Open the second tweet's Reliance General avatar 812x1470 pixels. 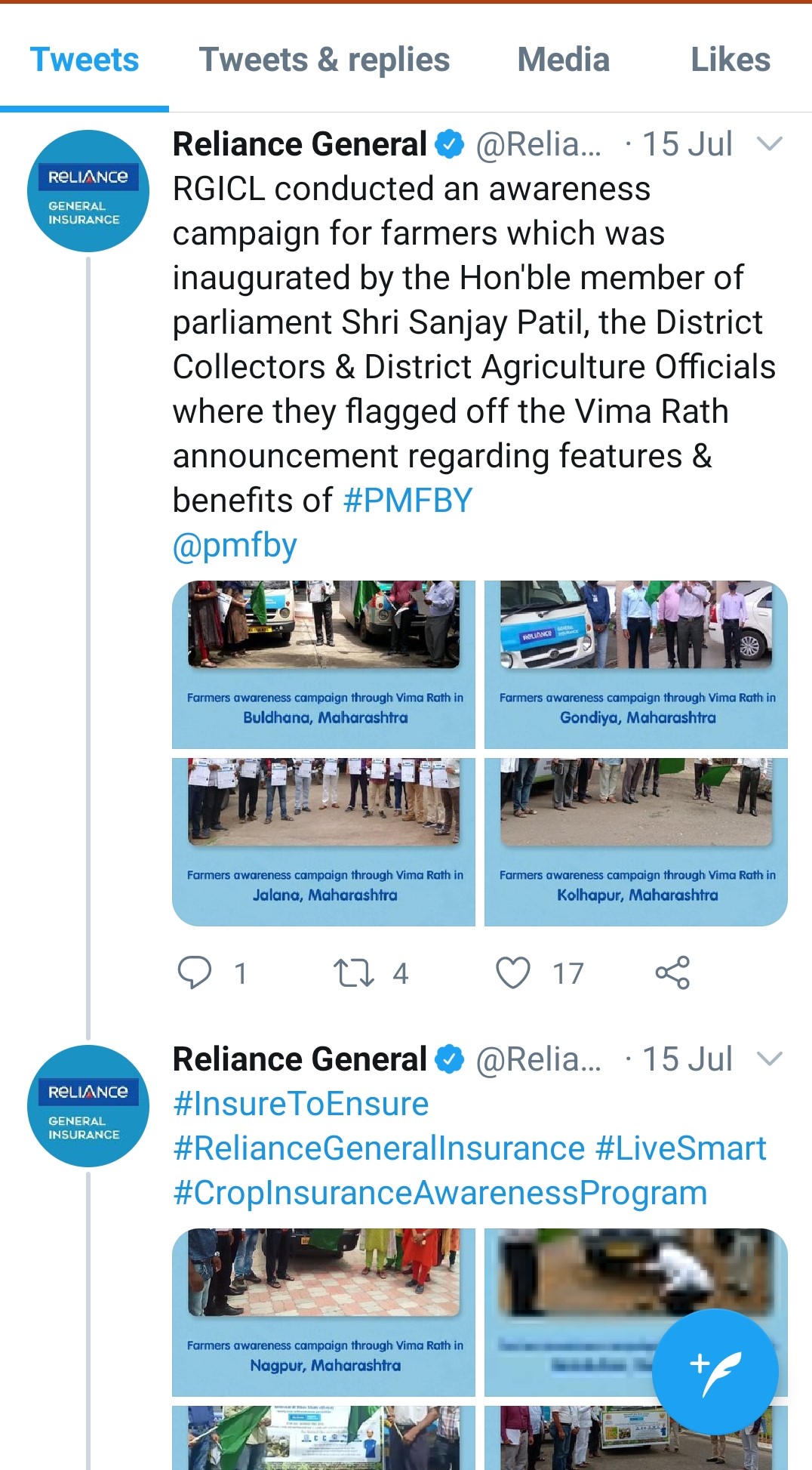coord(88,1106)
